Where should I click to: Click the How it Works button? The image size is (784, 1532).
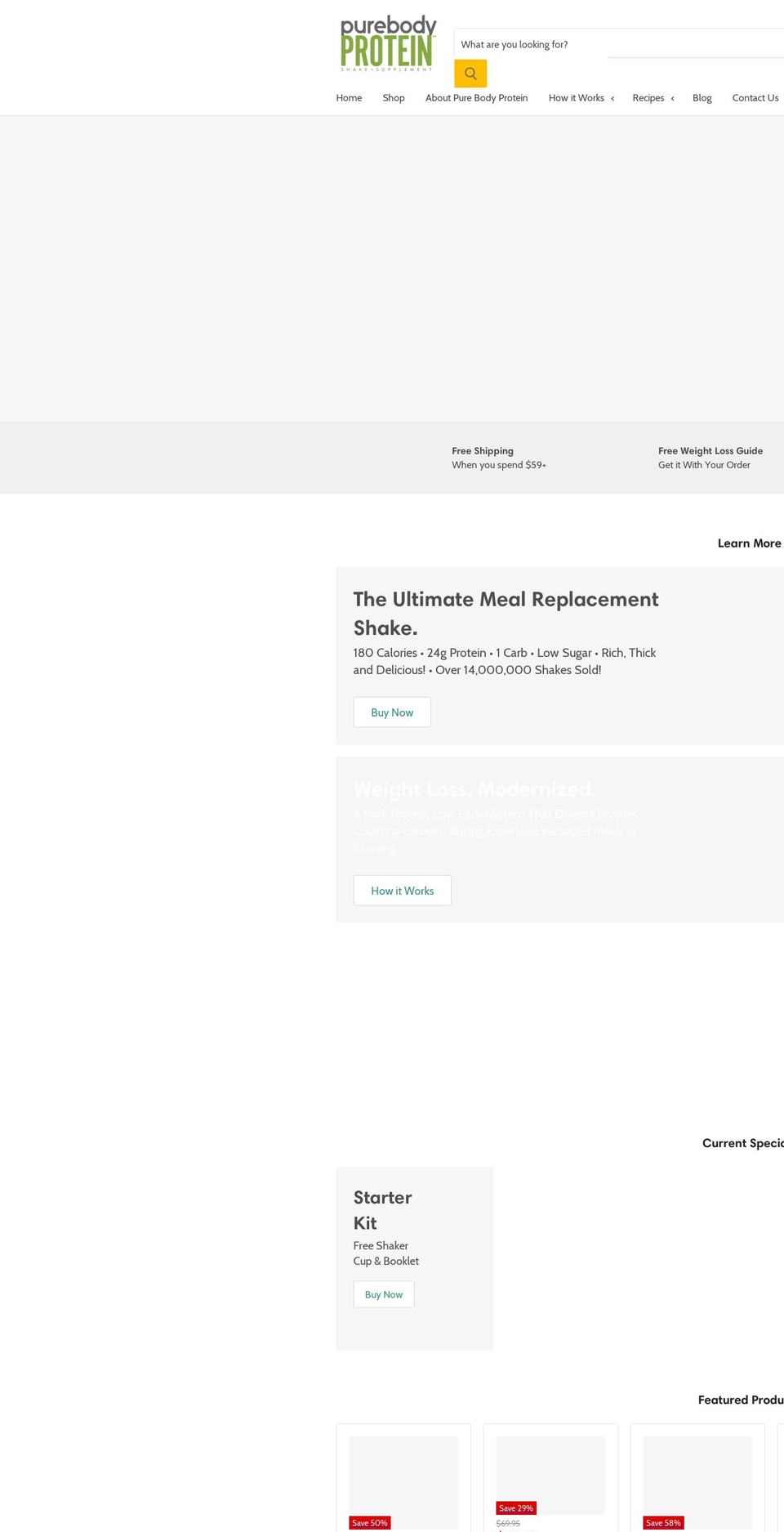click(x=402, y=891)
